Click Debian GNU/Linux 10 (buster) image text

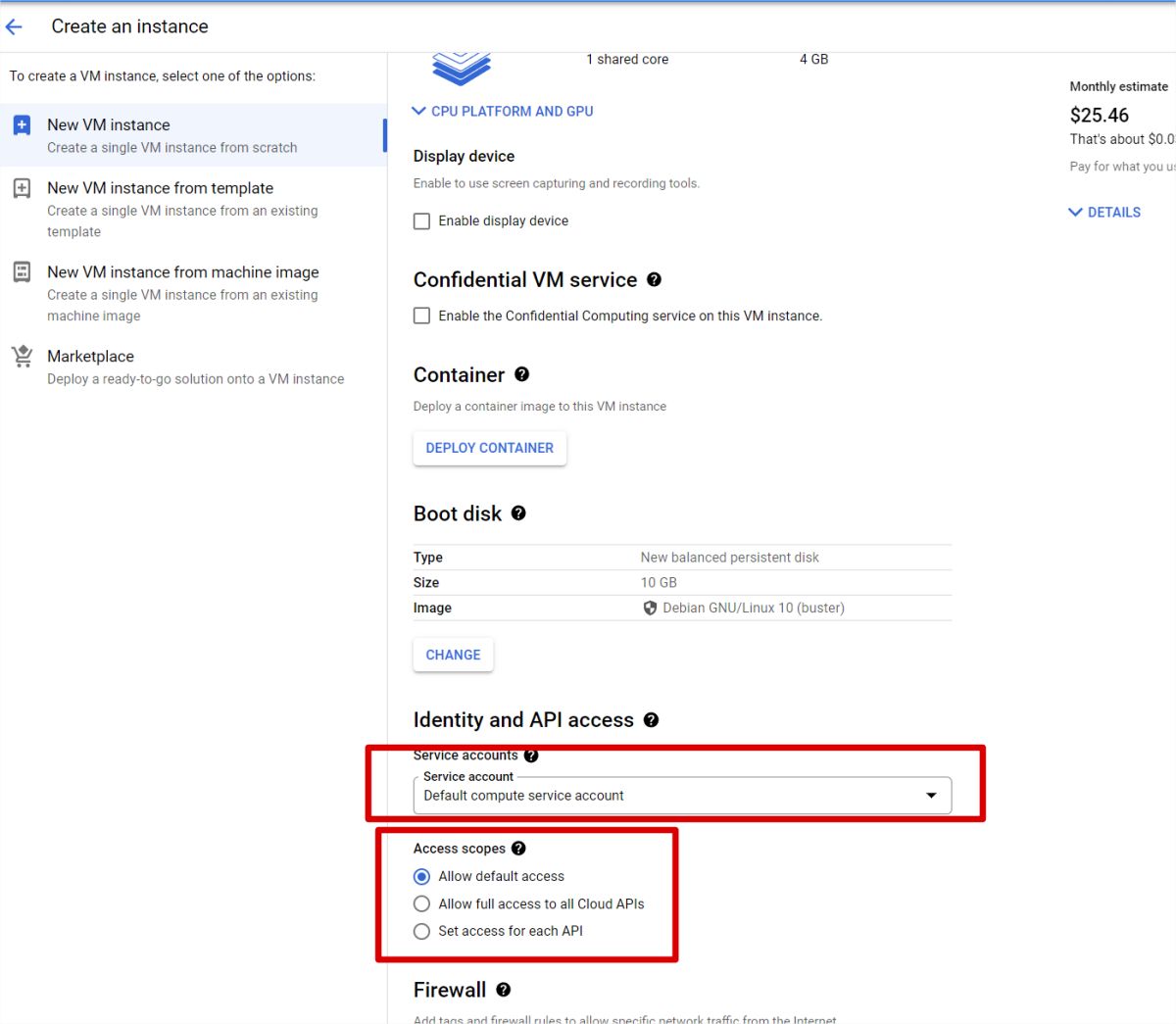[x=754, y=608]
